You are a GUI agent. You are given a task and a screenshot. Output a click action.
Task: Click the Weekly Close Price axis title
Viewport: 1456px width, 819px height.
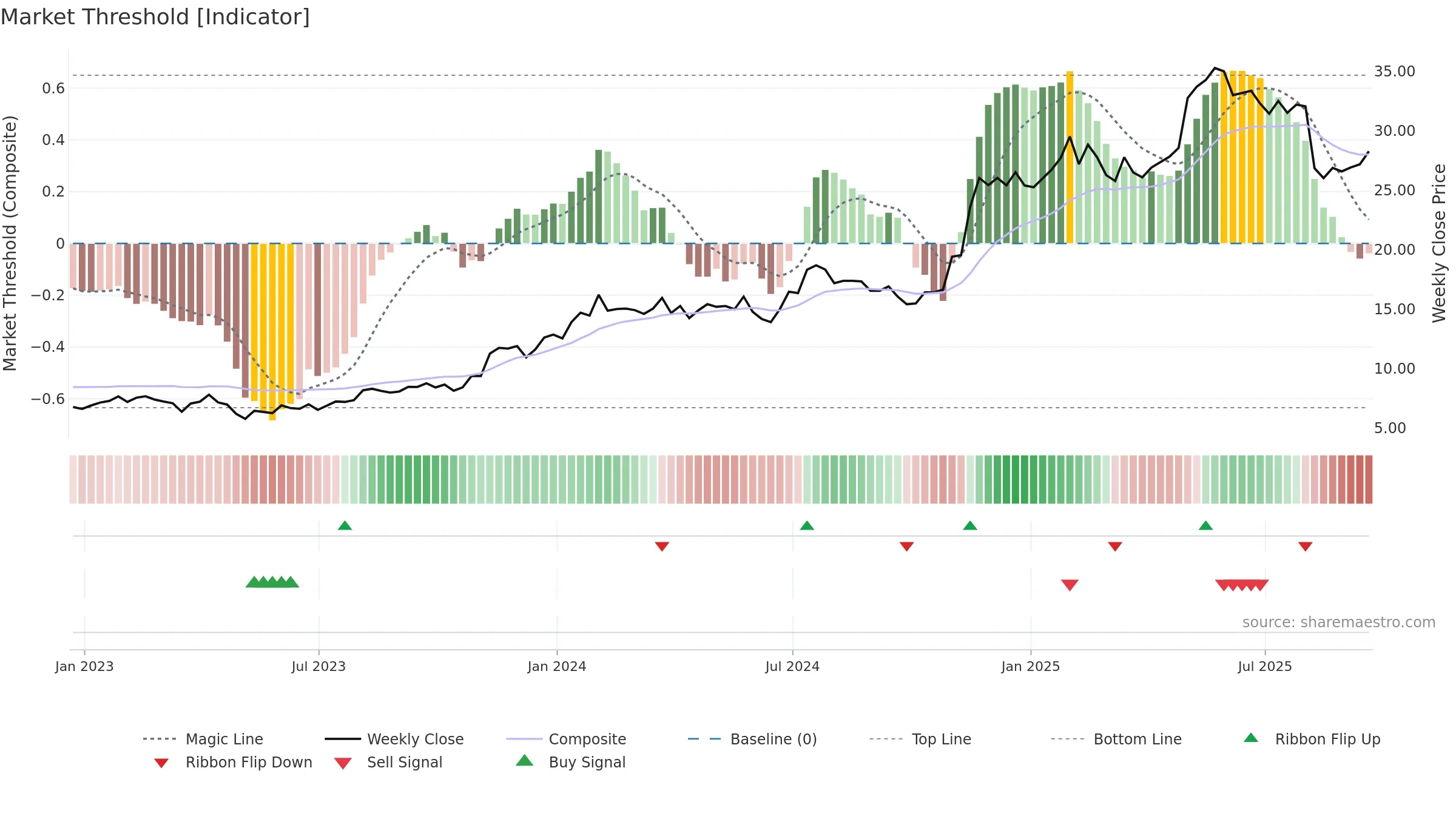[x=1439, y=243]
